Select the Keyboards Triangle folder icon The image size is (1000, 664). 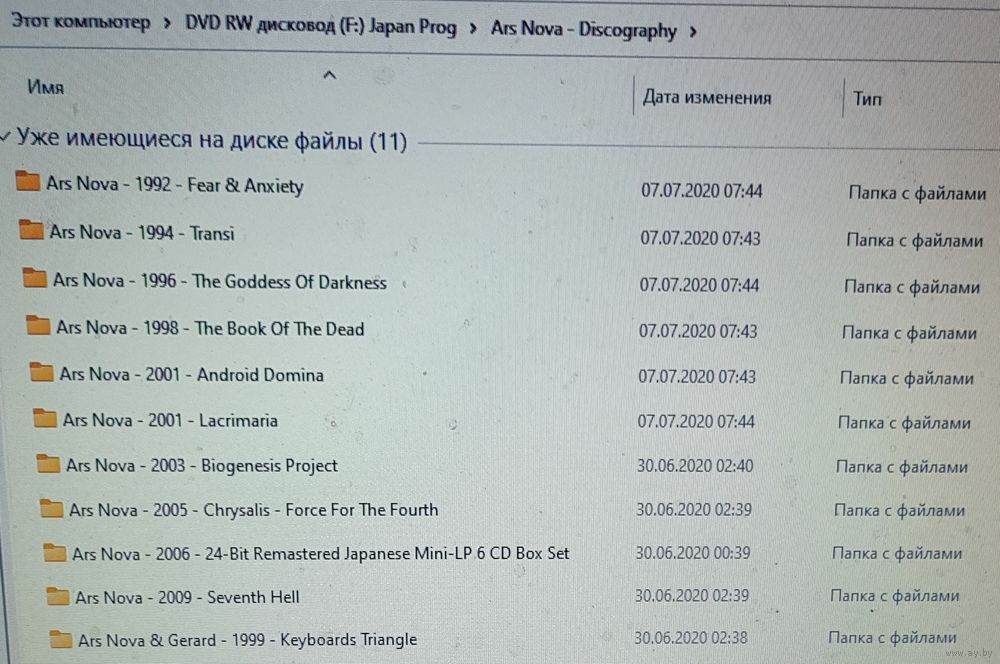click(61, 638)
